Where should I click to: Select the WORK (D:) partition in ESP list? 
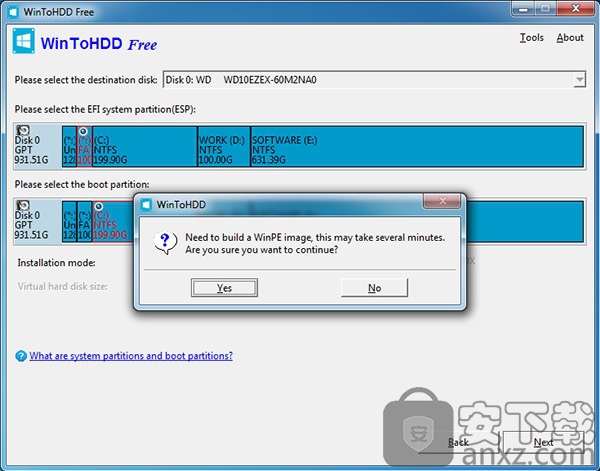[x=224, y=147]
